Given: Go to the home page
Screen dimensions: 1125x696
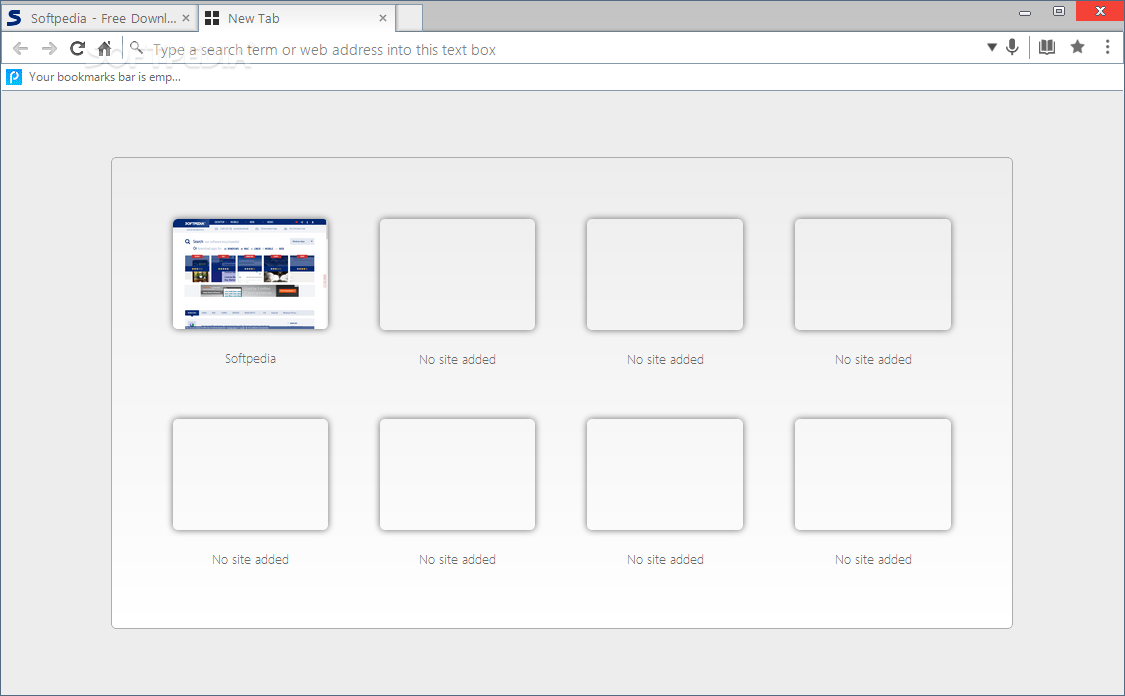Looking at the screenshot, I should 105,48.
